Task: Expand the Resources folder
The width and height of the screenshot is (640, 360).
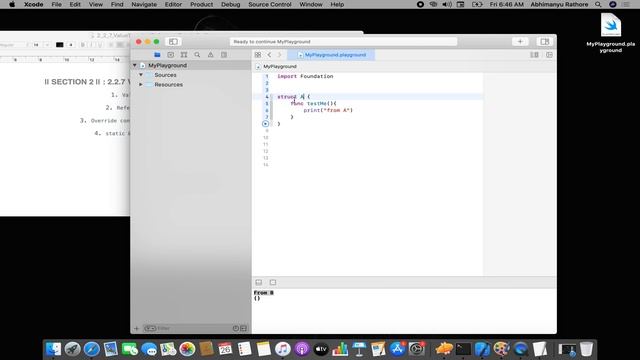Action: [x=141, y=84]
